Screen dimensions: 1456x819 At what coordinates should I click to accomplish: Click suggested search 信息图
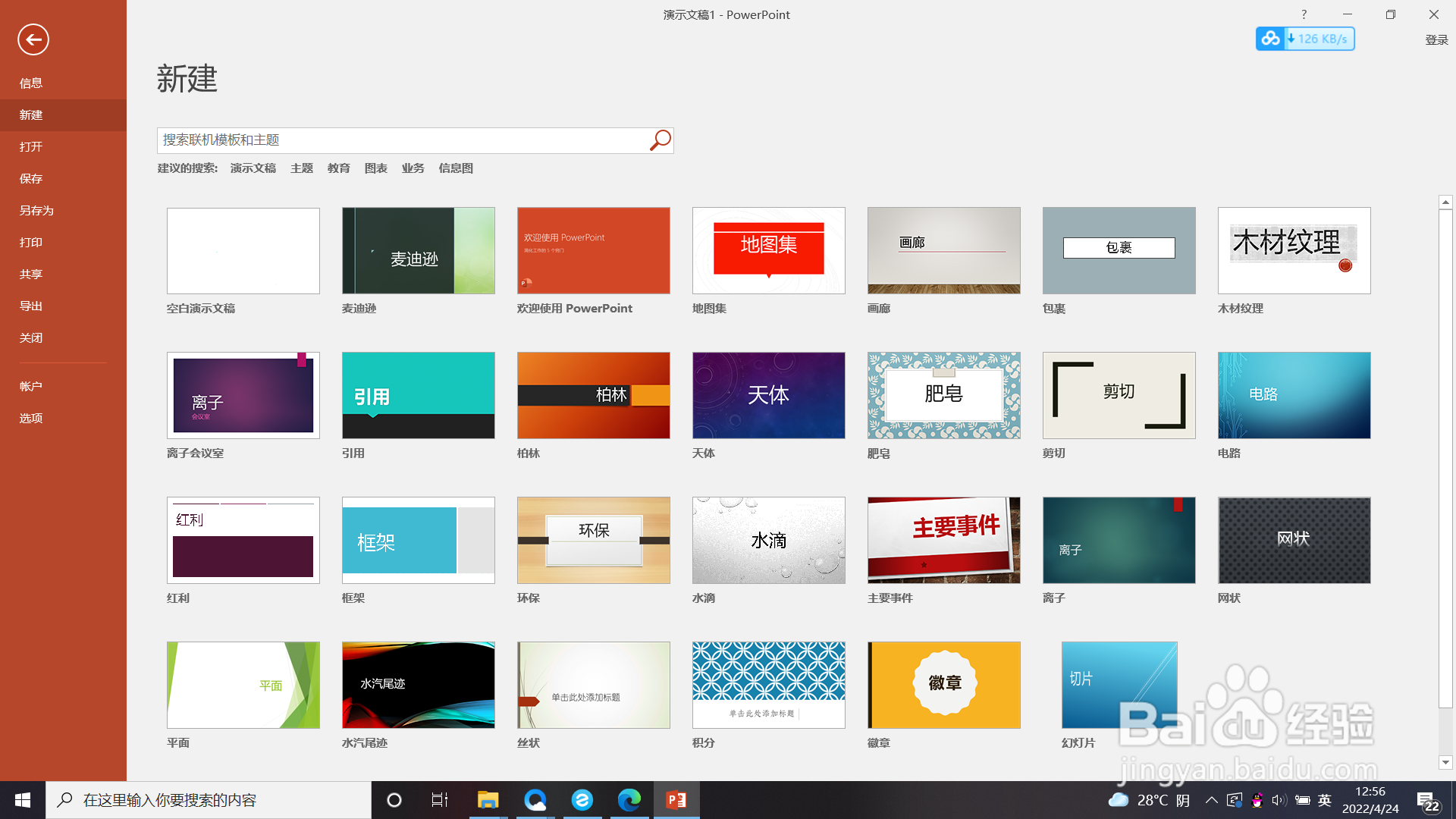(456, 168)
